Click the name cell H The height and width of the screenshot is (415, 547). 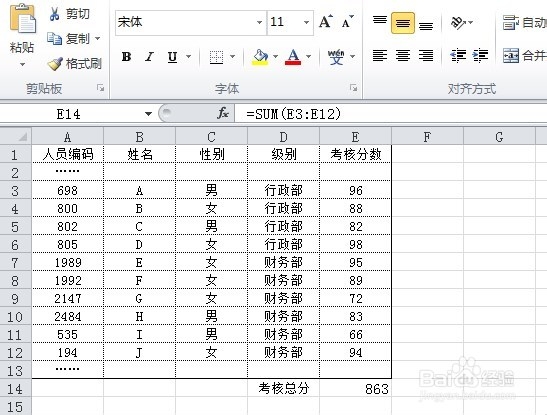[140, 316]
